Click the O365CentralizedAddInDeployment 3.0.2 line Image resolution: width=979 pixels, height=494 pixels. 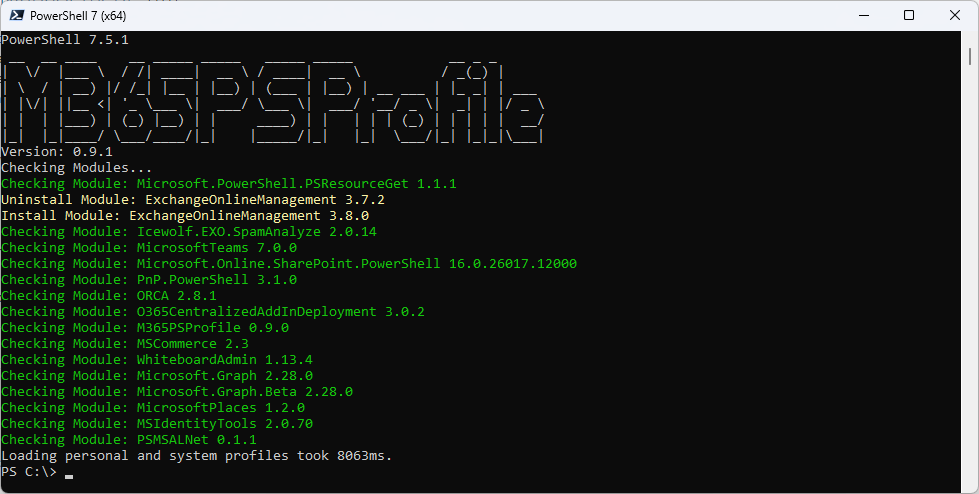click(213, 312)
